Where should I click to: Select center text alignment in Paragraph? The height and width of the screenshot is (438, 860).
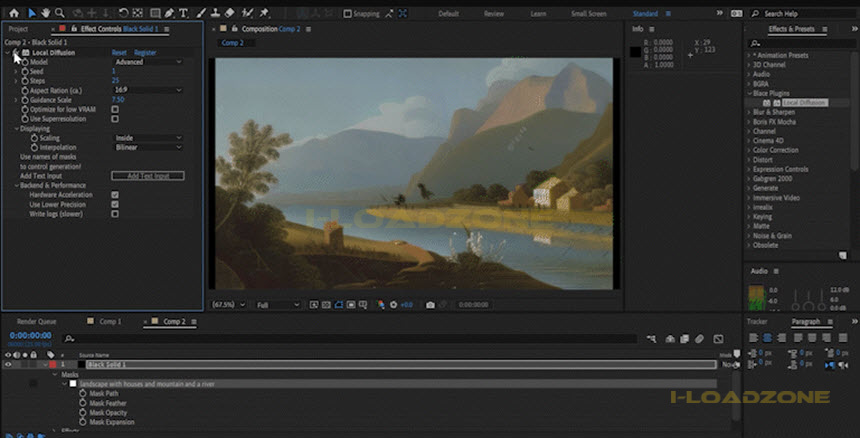point(767,338)
